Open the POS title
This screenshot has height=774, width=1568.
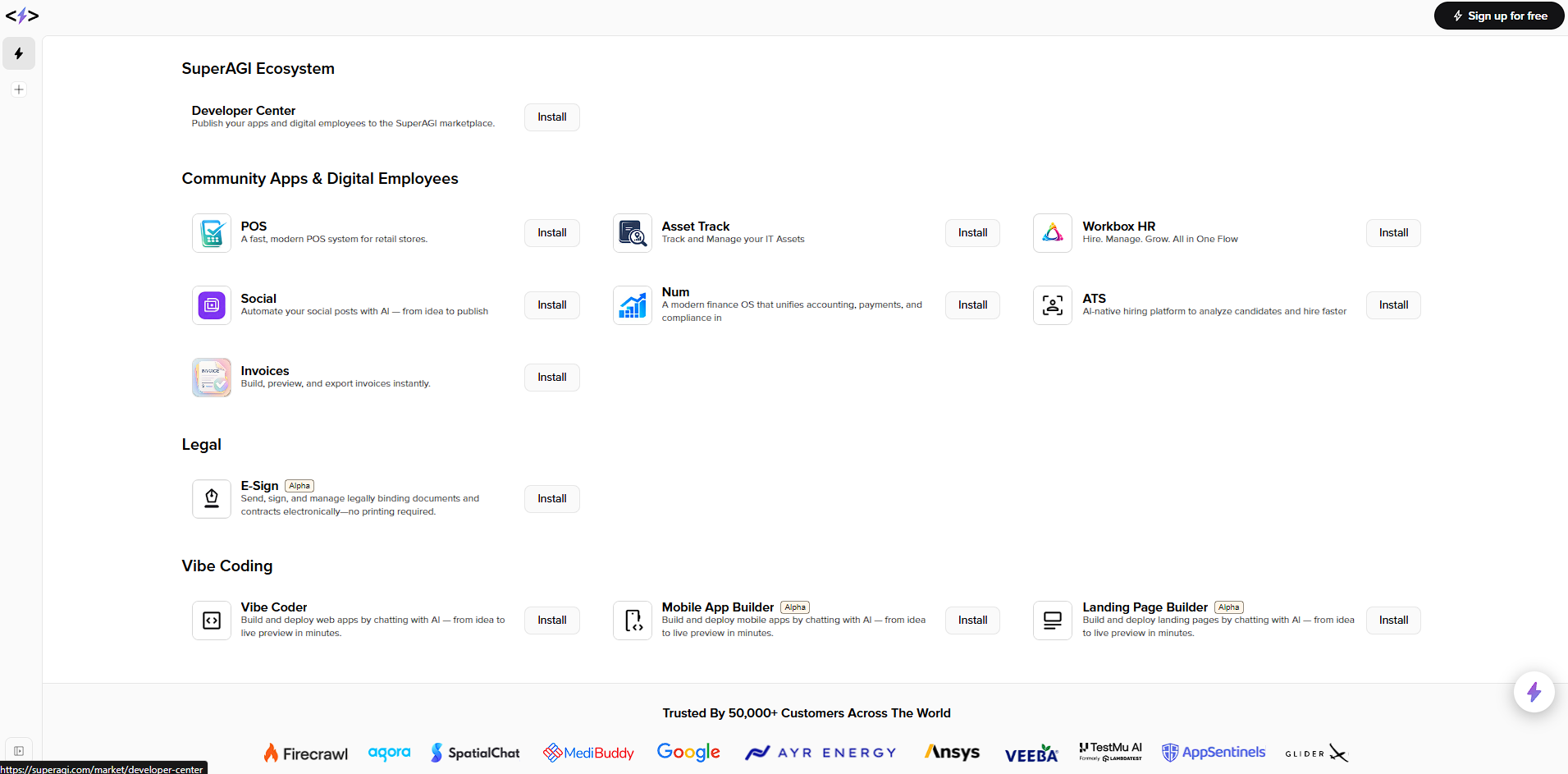254,227
